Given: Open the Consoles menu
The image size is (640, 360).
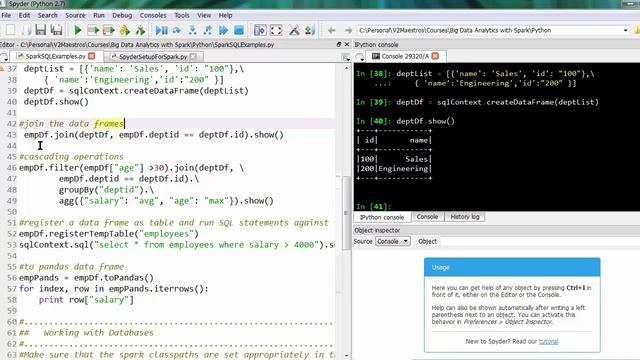Looking at the screenshot, I should coord(153,15).
